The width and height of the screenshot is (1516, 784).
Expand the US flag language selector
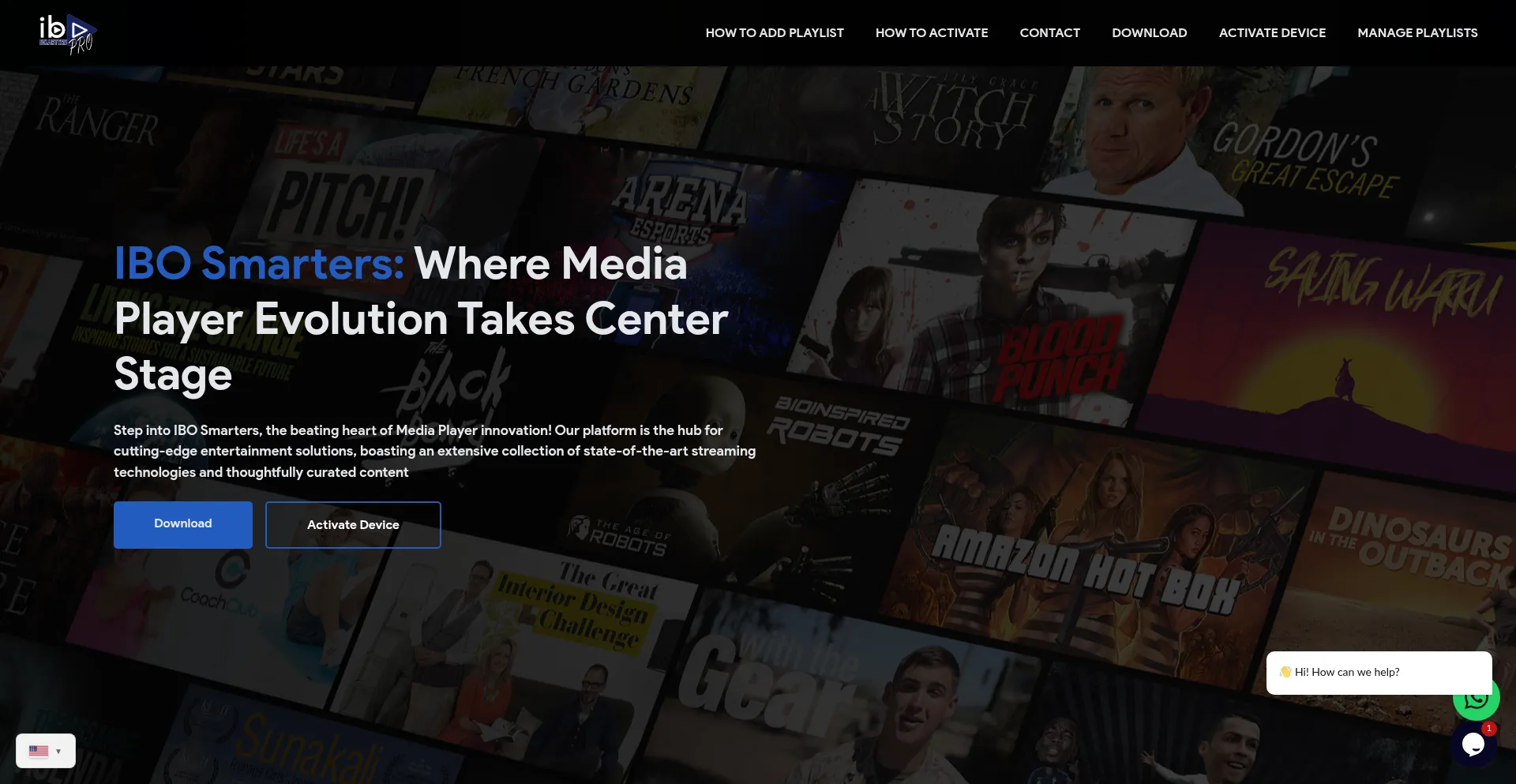click(x=46, y=751)
